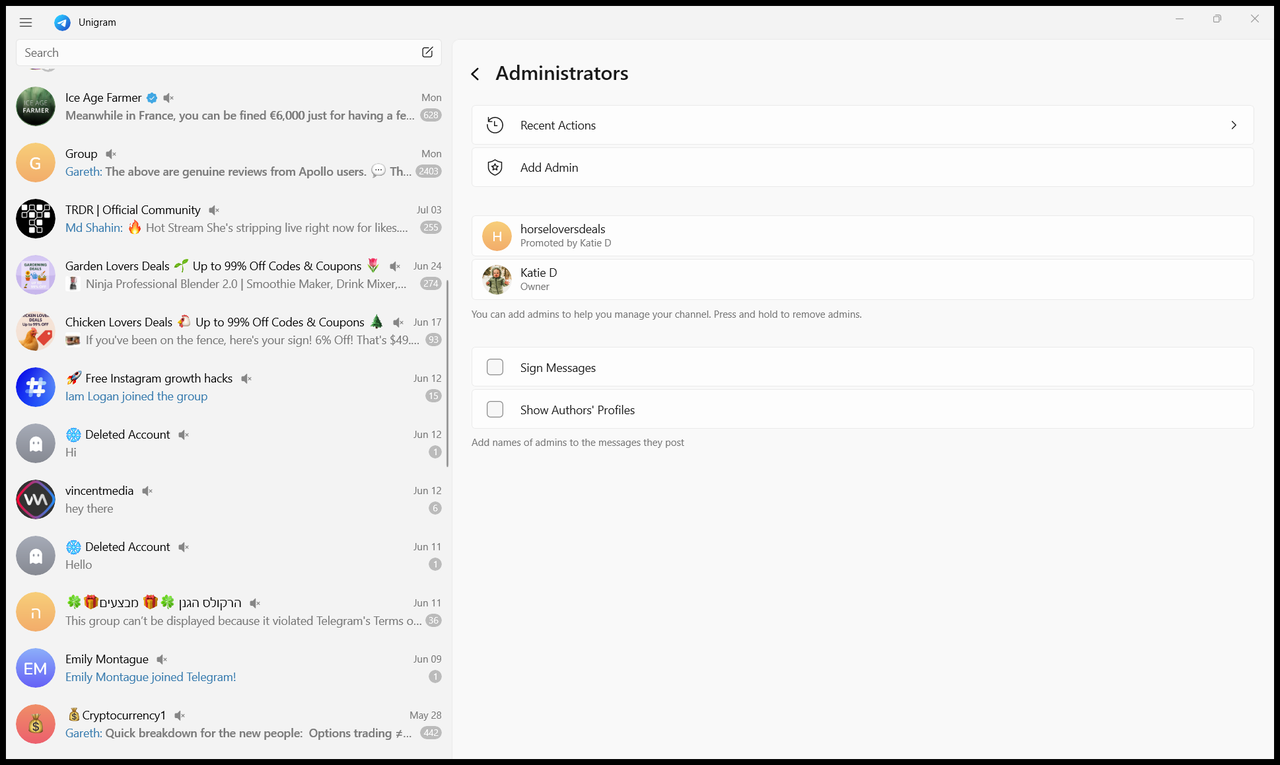The width and height of the screenshot is (1280, 765).
Task: Click the 255 unread badge on TRDR
Action: pos(431,227)
